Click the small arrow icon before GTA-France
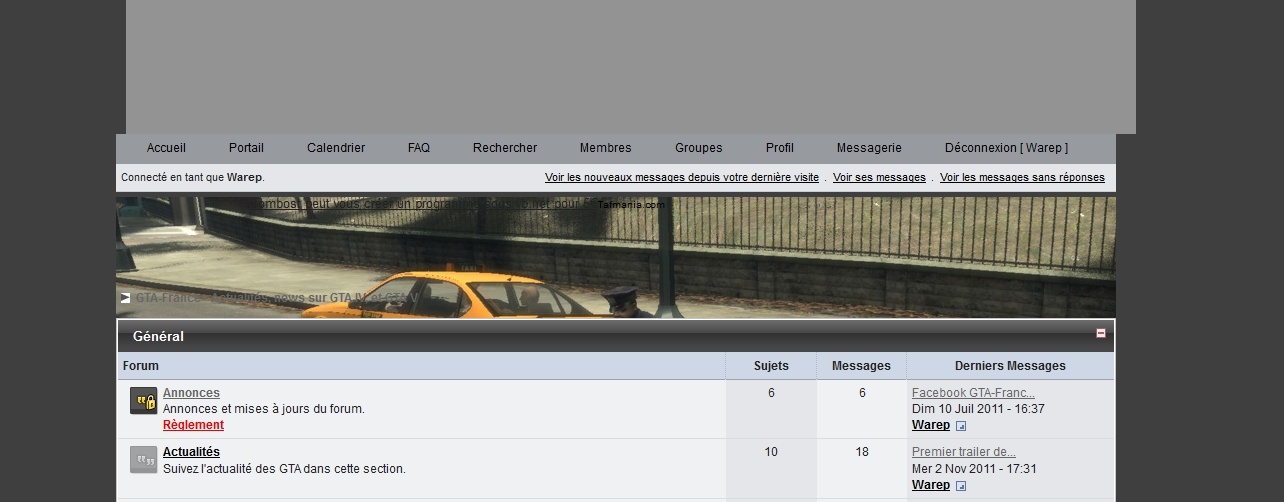This screenshot has height=502, width=1284. point(126,298)
